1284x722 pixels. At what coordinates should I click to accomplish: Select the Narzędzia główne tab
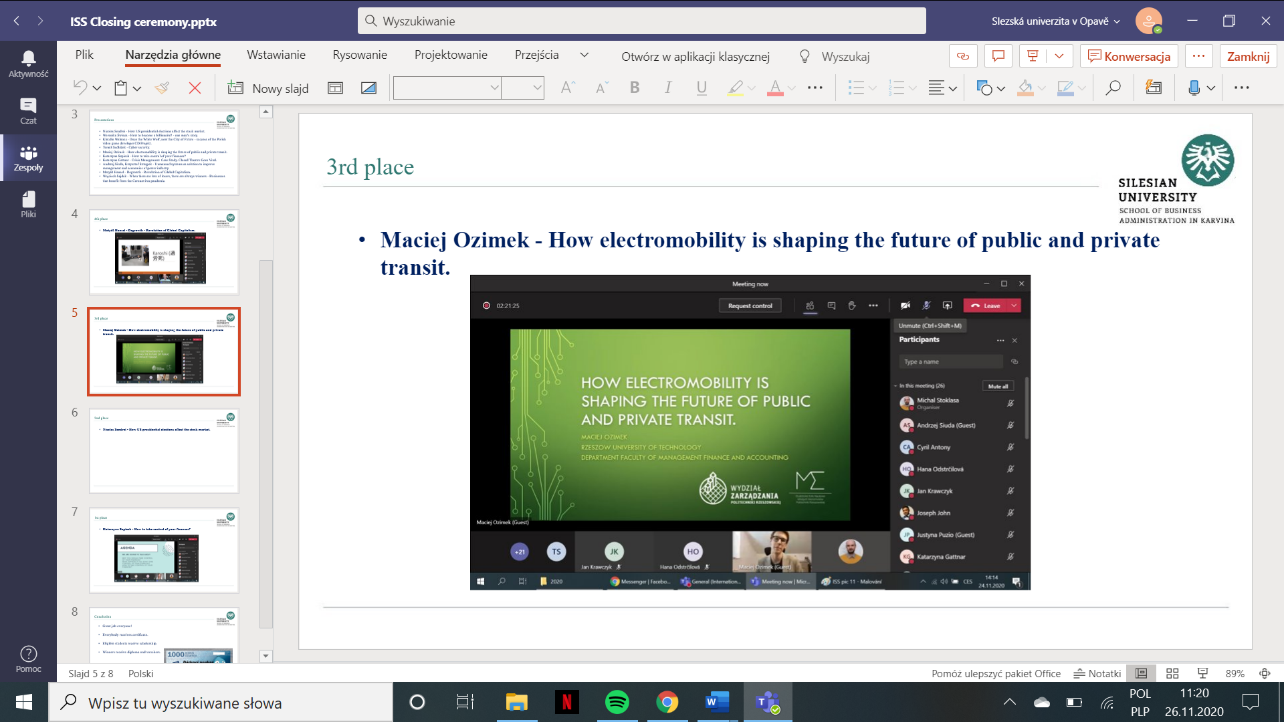173,56
